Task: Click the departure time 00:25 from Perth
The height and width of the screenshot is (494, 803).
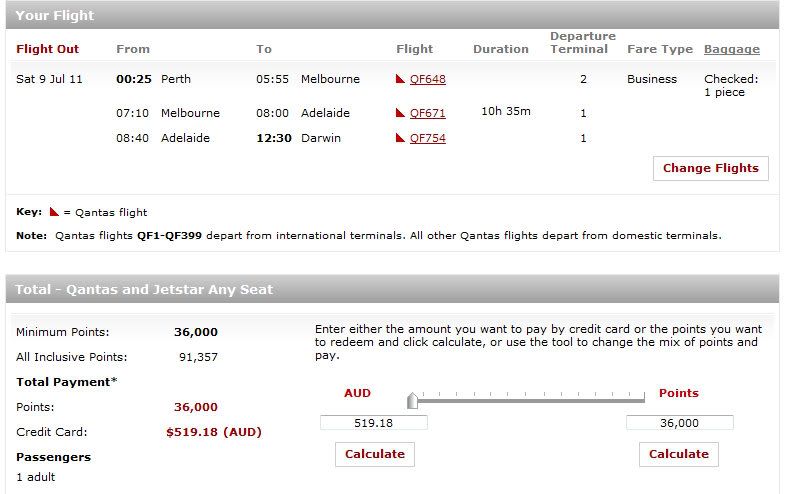Action: (x=154, y=79)
